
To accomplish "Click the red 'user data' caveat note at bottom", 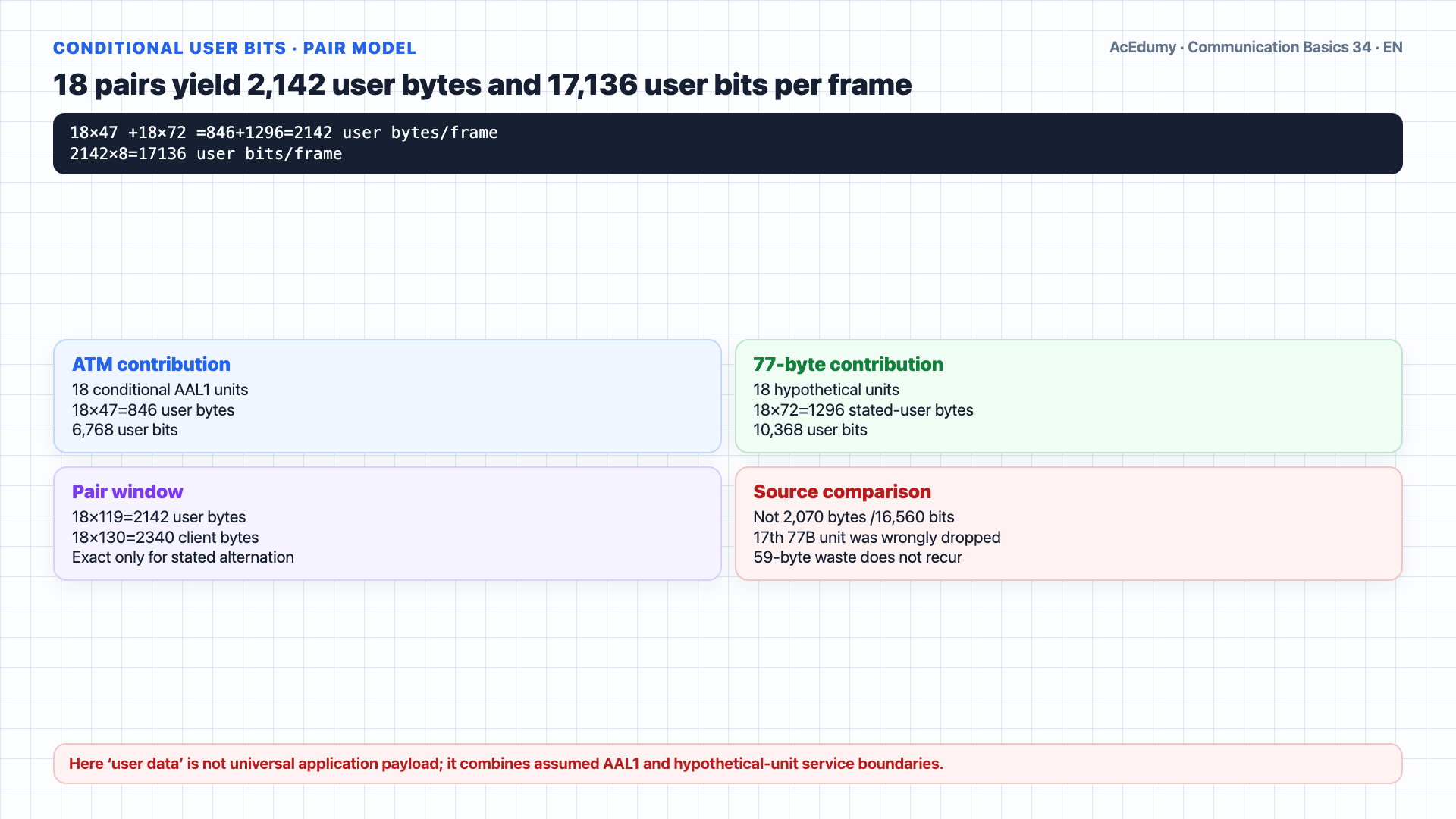I will pyautogui.click(x=728, y=764).
